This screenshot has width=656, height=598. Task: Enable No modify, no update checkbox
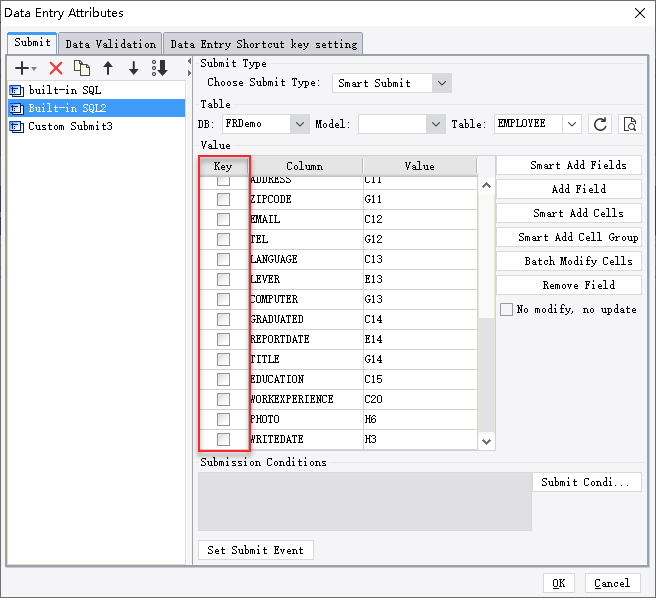pos(506,310)
